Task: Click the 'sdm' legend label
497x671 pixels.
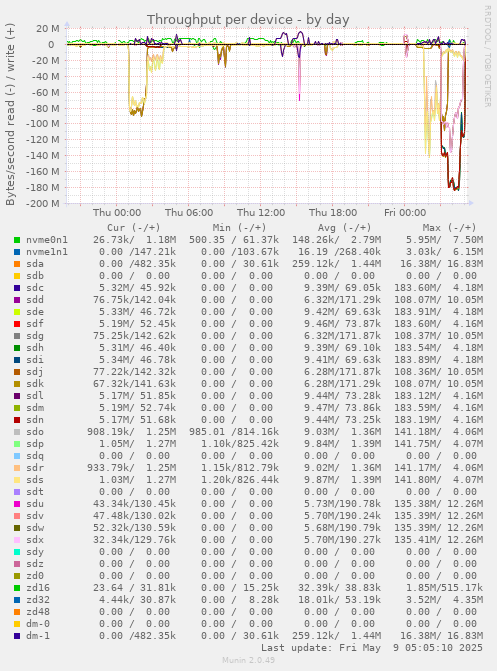Action: point(35,408)
